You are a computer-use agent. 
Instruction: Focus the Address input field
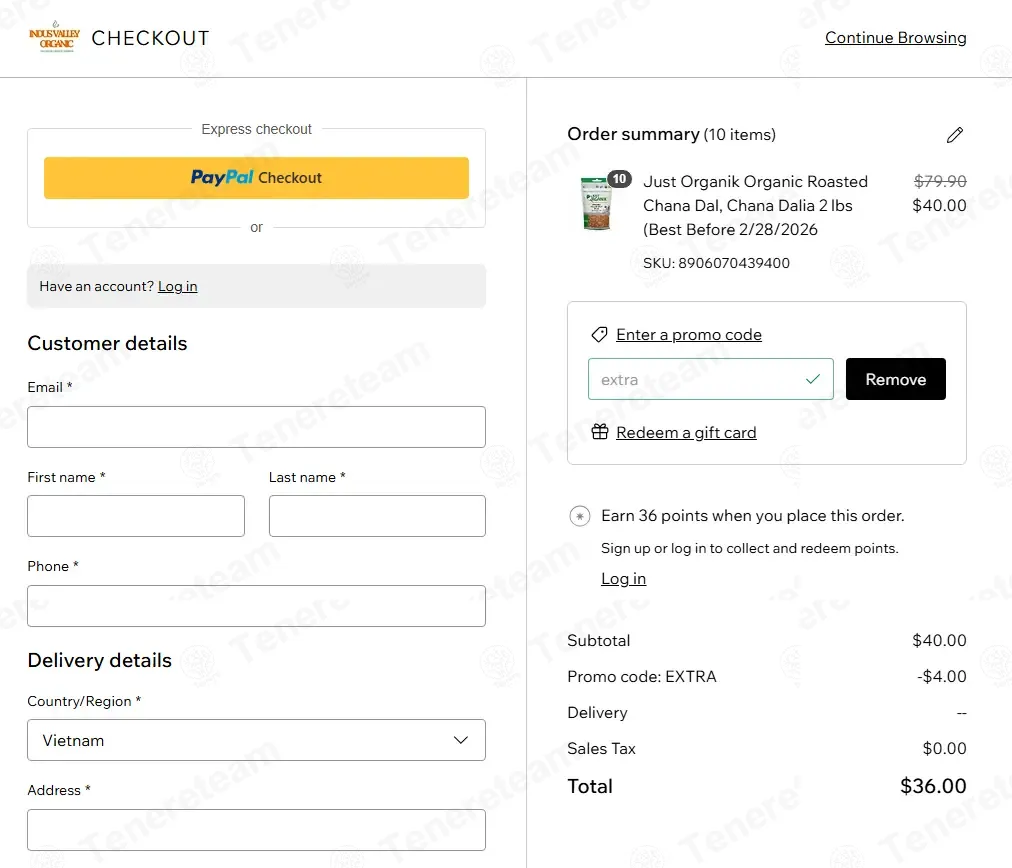click(256, 830)
